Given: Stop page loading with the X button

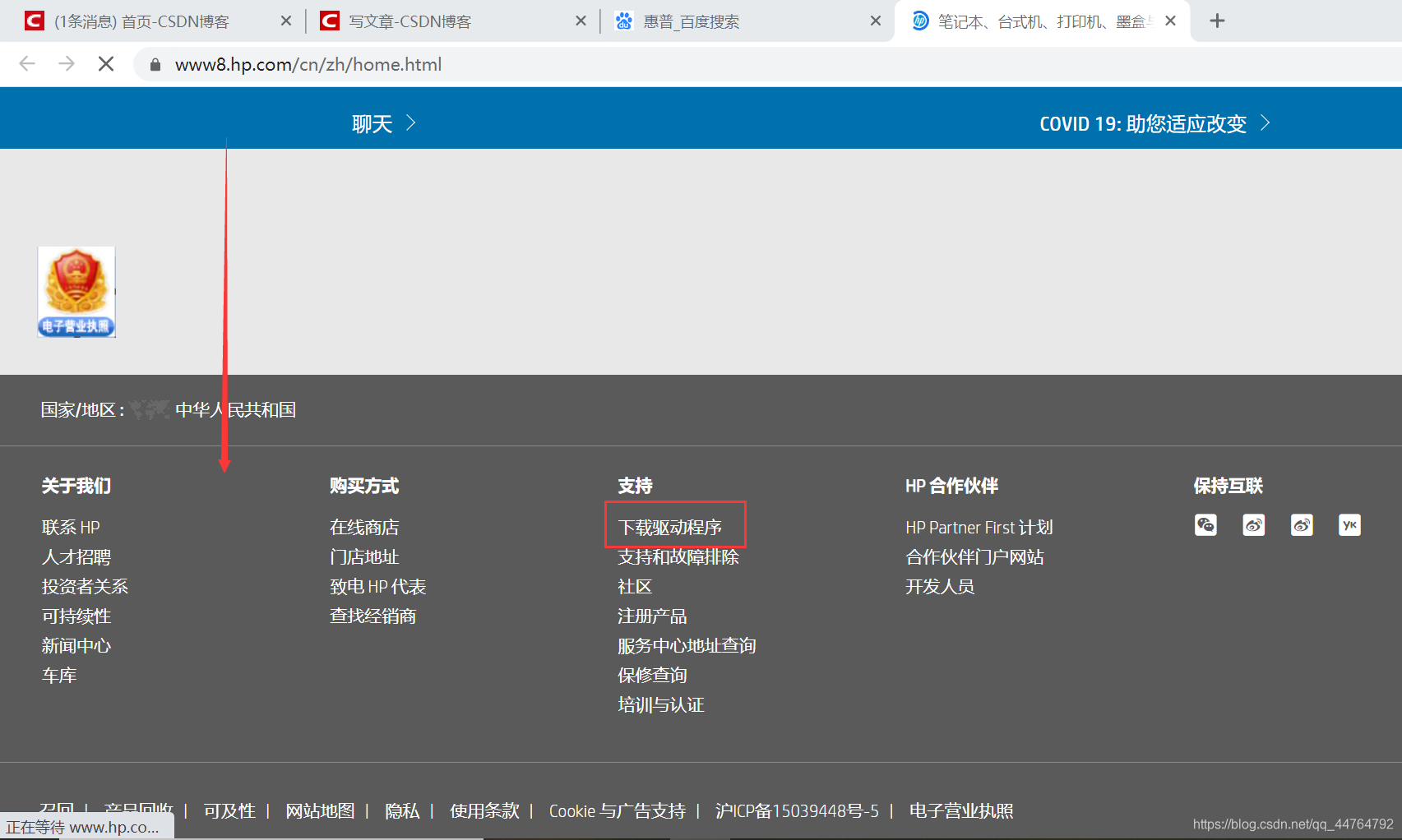Looking at the screenshot, I should point(106,64).
